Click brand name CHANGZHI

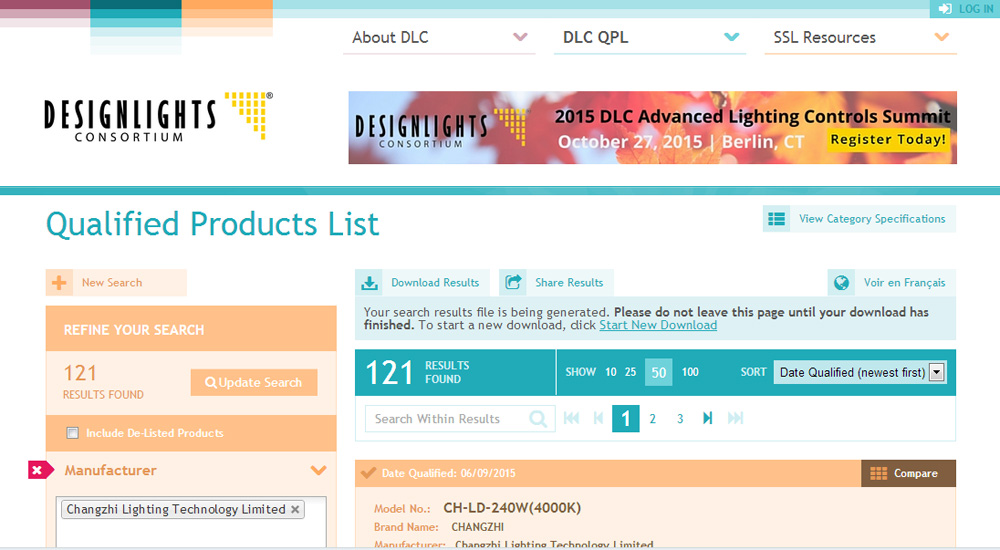tap(478, 527)
